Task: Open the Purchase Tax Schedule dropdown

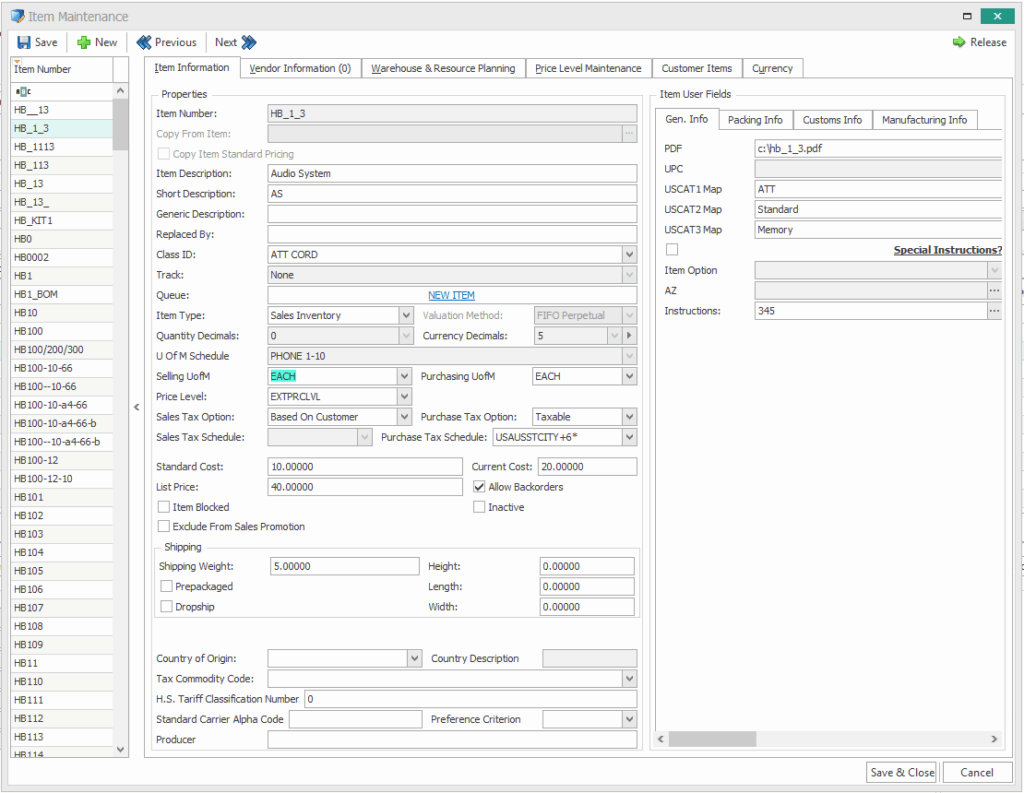Action: 629,437
